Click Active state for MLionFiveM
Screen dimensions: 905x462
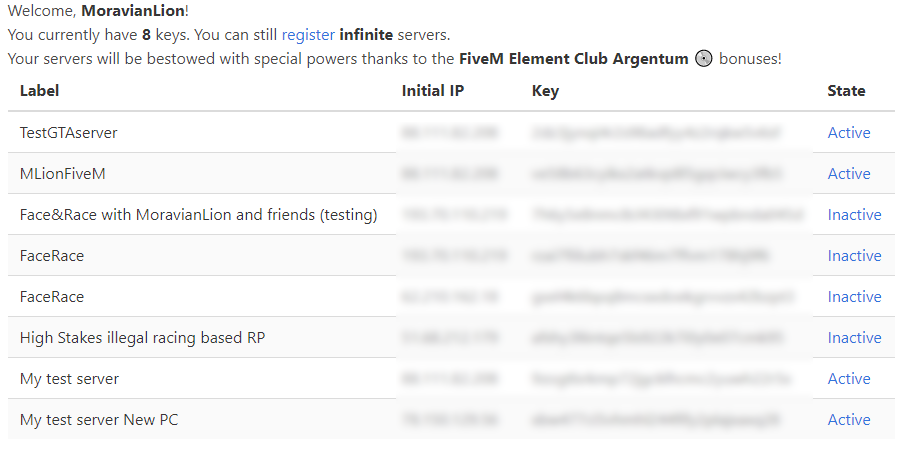point(848,174)
